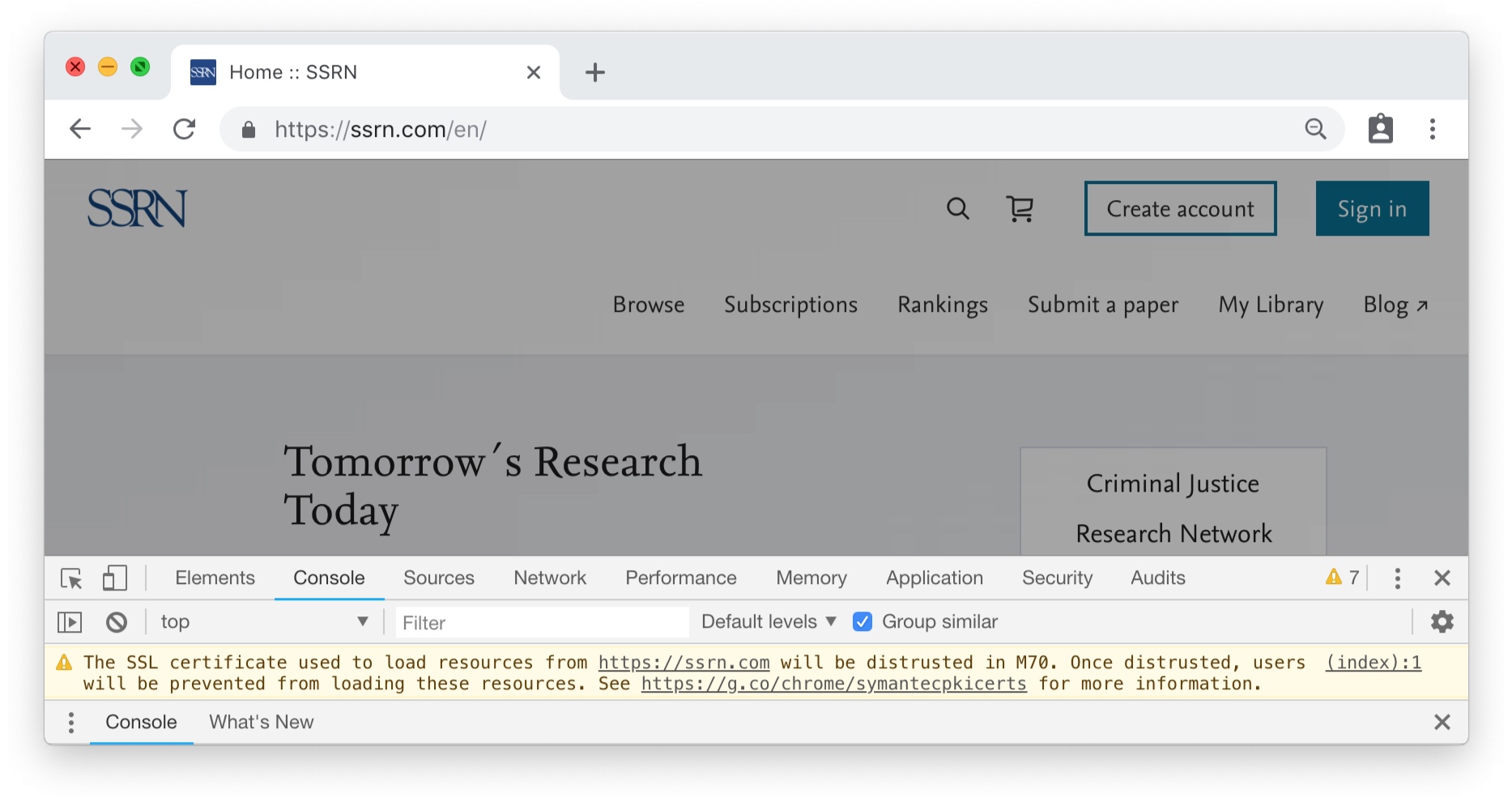The image size is (1512, 802).
Task: Open the Application tab
Action: pyautogui.click(x=935, y=578)
